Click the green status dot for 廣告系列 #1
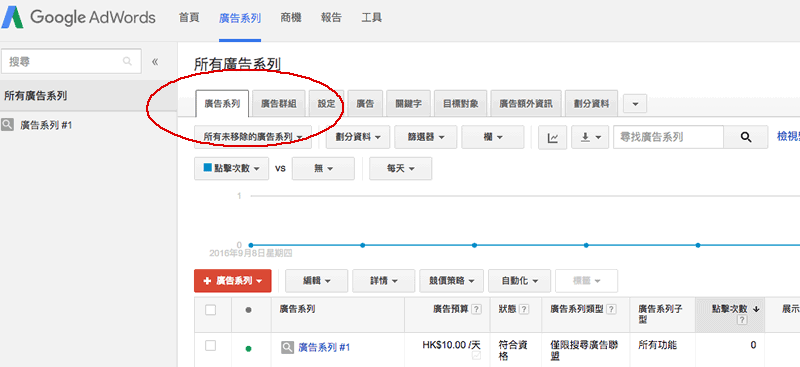This screenshot has height=367, width=800. [x=248, y=349]
